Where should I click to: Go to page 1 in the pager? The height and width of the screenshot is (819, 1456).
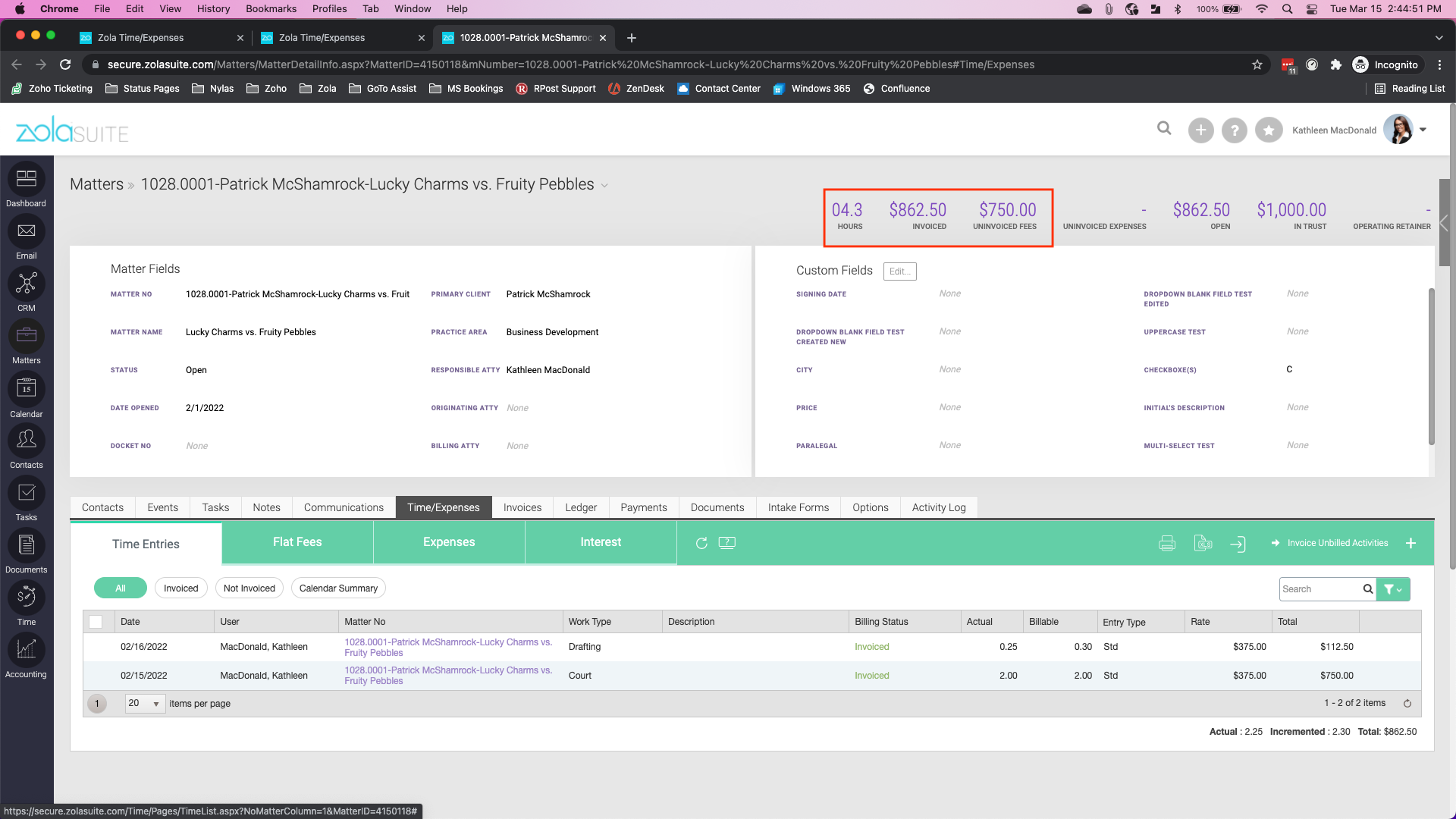97,704
